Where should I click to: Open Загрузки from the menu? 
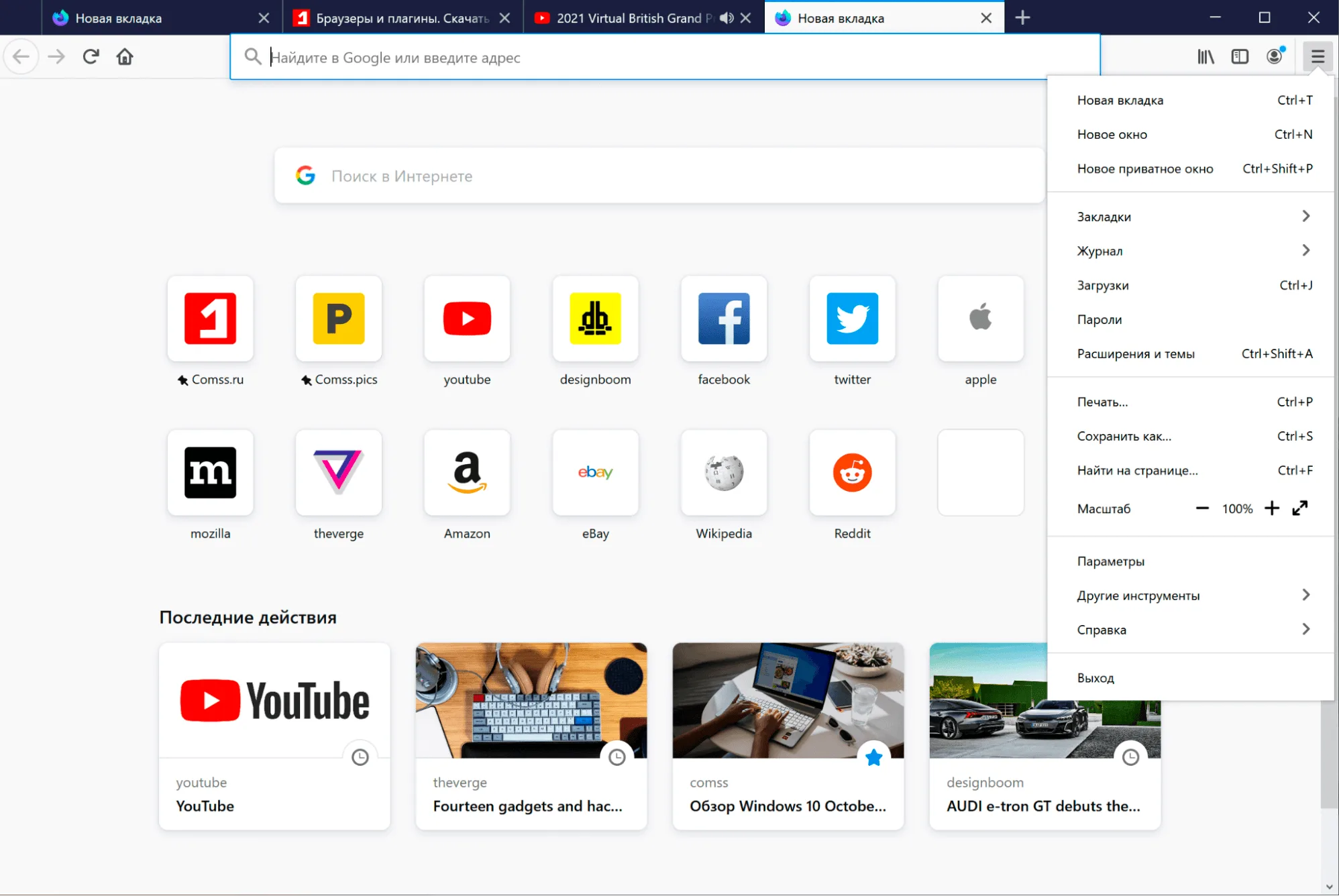click(x=1191, y=285)
